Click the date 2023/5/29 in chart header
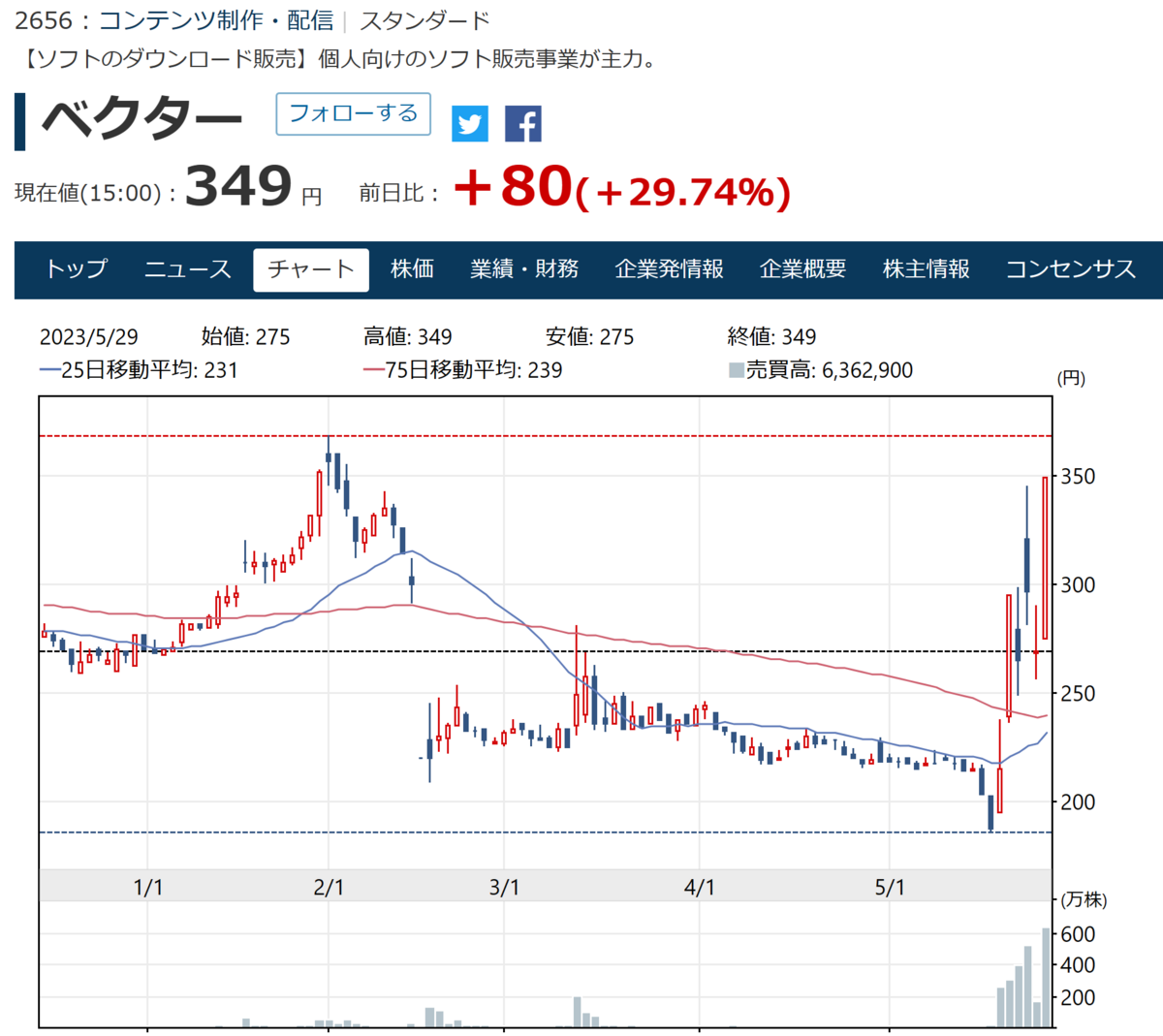This screenshot has height=1036, width=1163. (x=89, y=337)
